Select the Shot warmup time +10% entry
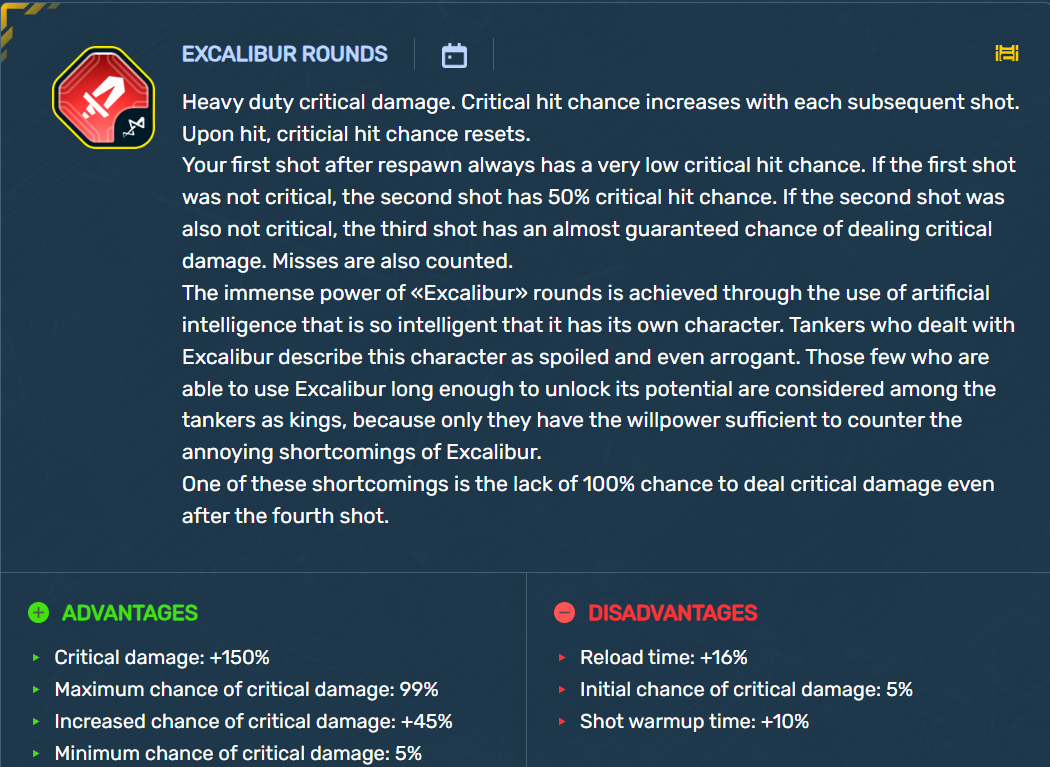 (694, 721)
